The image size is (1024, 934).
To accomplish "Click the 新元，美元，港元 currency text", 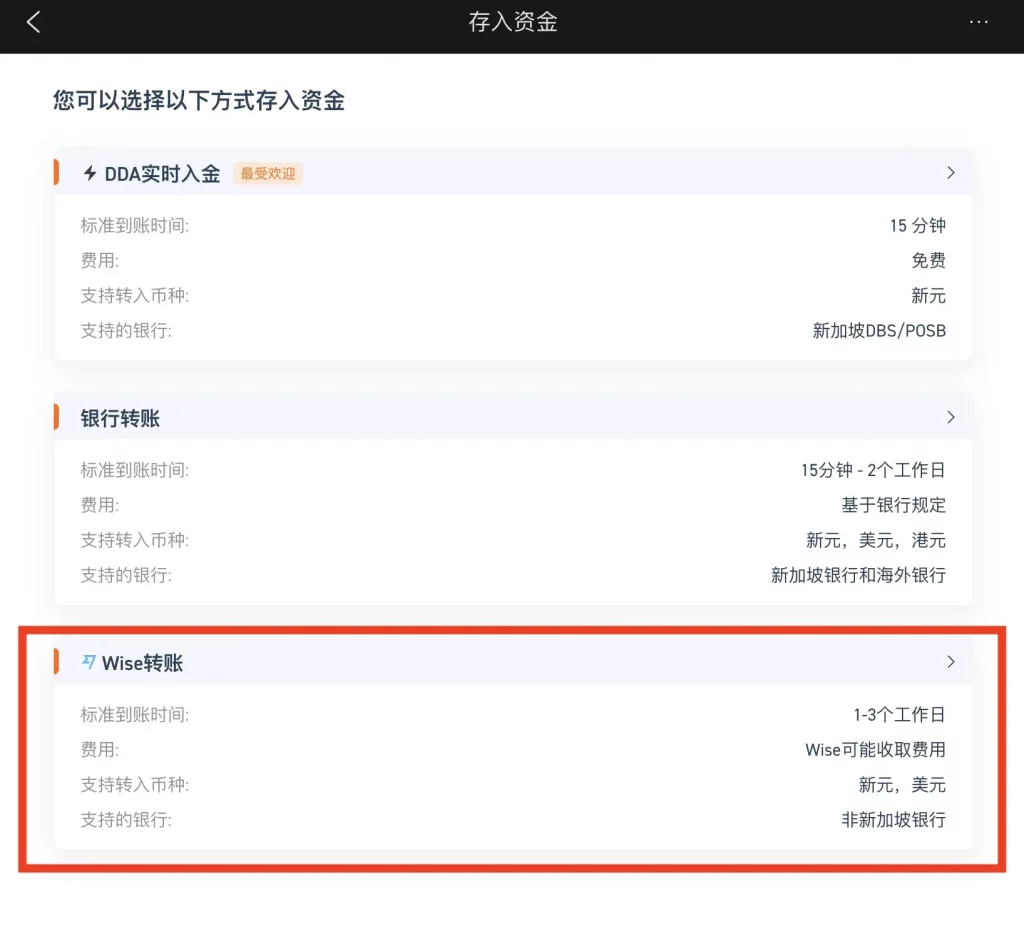I will point(875,540).
